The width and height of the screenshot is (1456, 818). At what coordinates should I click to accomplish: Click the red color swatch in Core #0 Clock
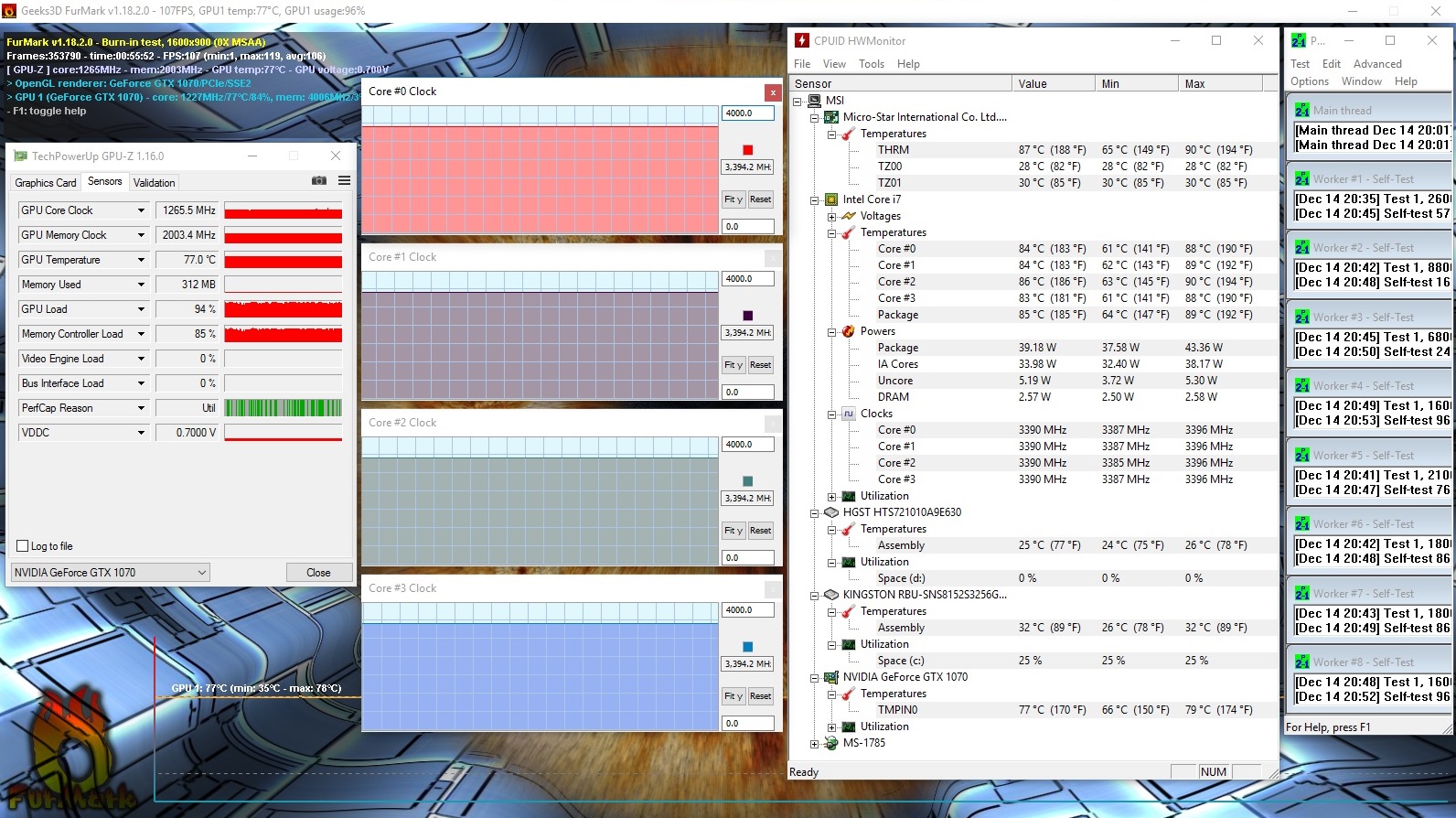747,150
